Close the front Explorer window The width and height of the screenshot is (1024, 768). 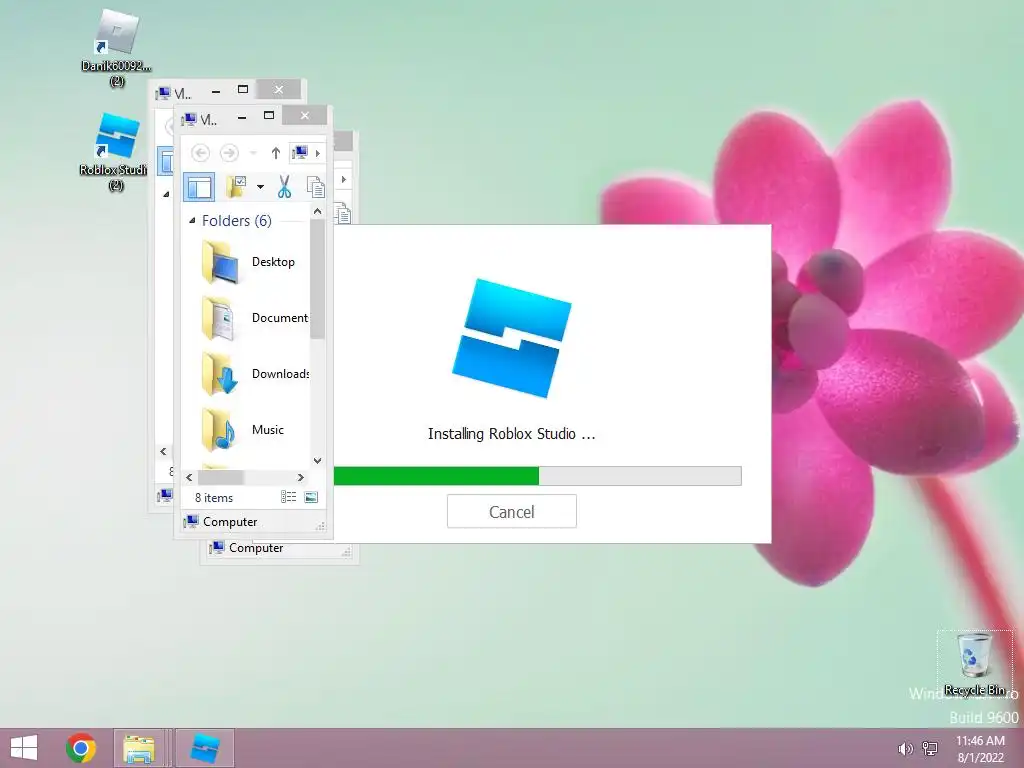305,116
